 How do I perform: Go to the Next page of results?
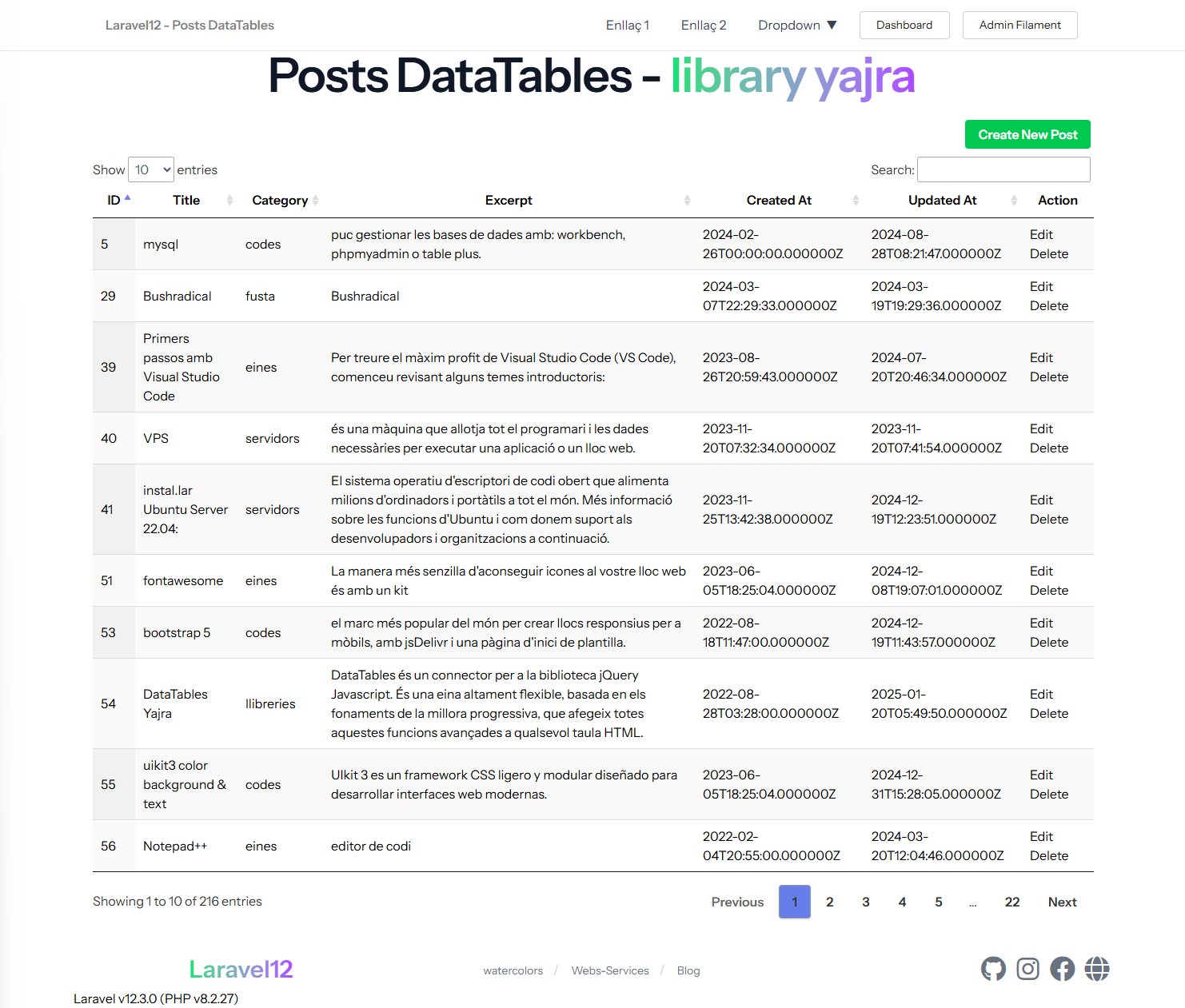[x=1062, y=902]
